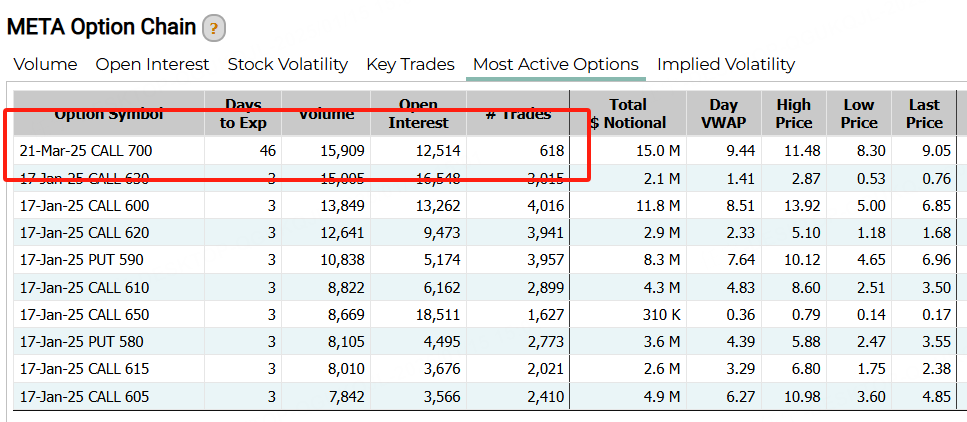Click the volume value 13,849

tap(342, 205)
